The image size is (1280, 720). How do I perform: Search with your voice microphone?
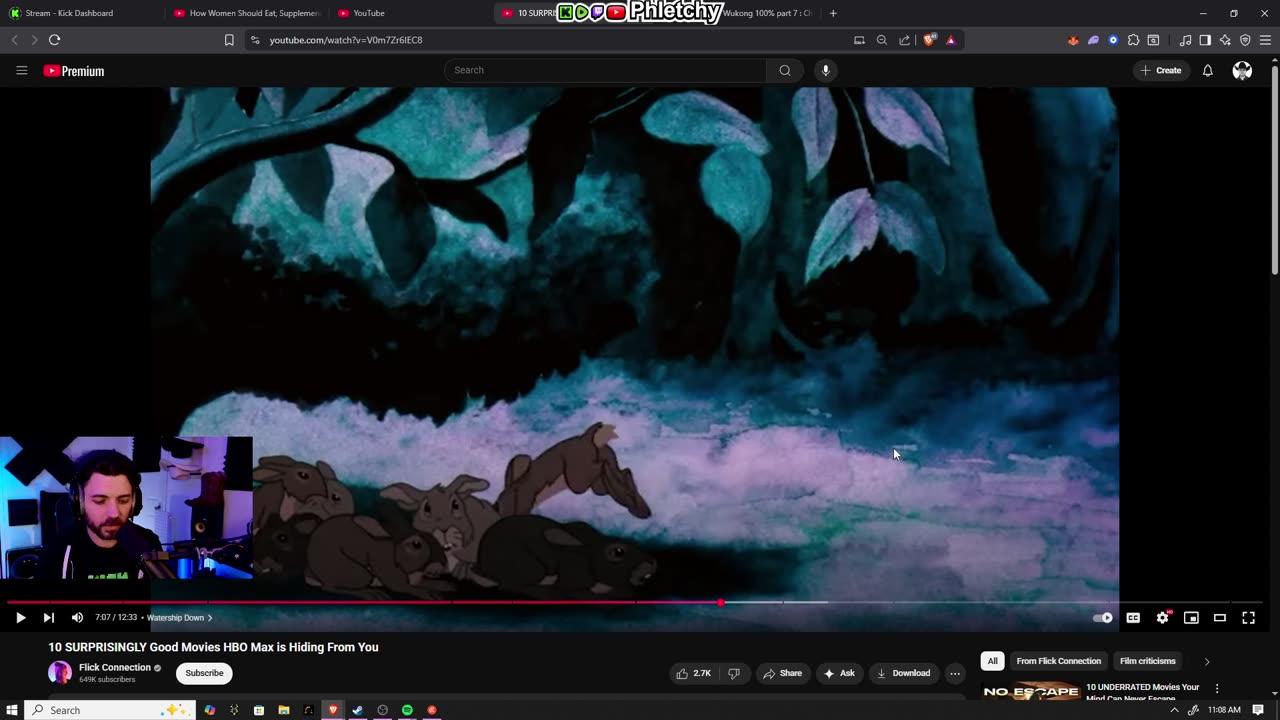(825, 70)
